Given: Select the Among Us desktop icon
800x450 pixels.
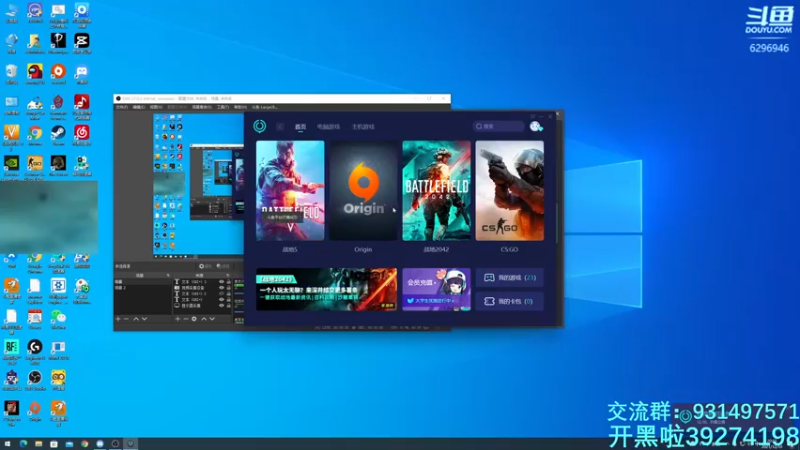Looking at the screenshot, I should 35,74.
